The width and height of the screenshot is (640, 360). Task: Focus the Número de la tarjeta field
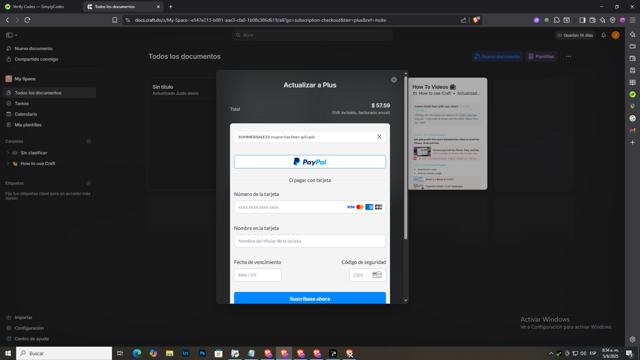(309, 207)
